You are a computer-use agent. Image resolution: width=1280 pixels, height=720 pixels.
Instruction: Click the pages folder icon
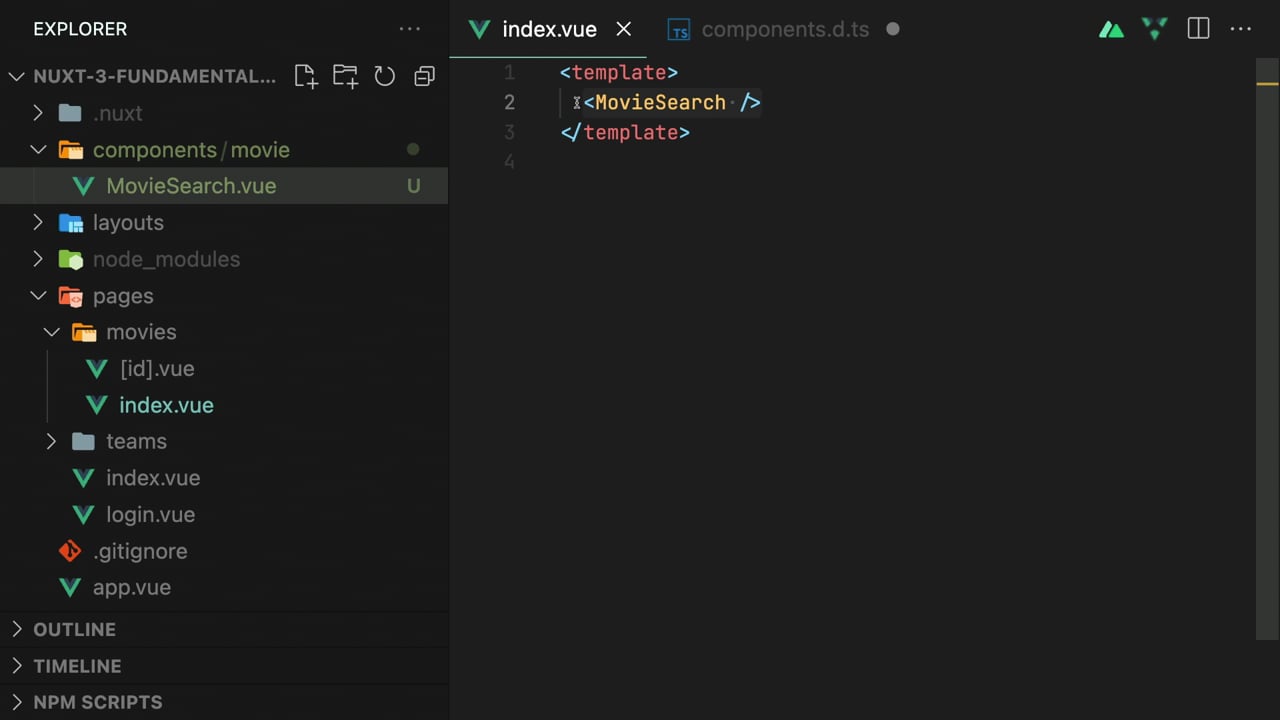(x=70, y=296)
